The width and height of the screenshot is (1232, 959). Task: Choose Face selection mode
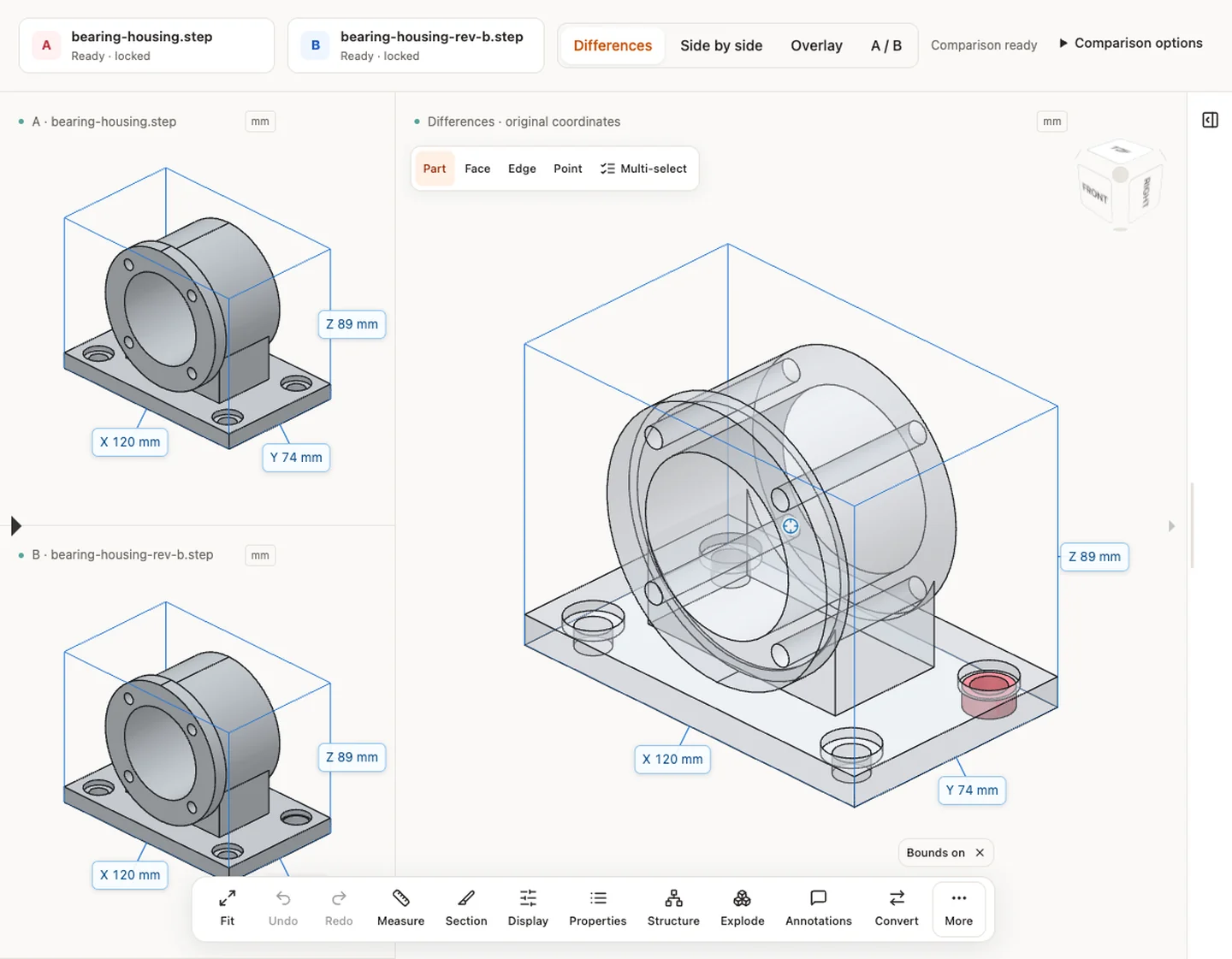477,169
